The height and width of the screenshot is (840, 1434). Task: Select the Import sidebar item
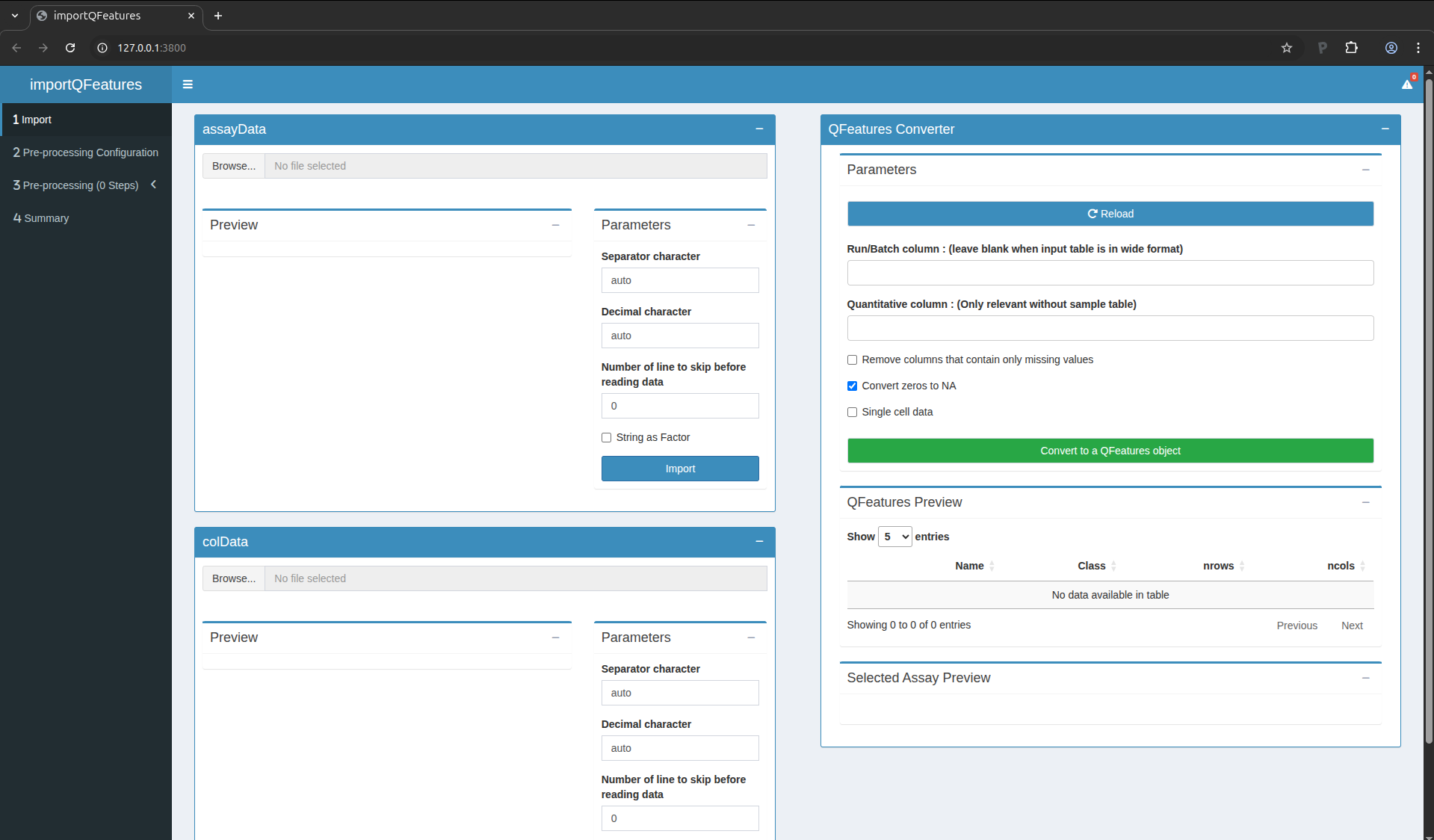[x=86, y=120]
